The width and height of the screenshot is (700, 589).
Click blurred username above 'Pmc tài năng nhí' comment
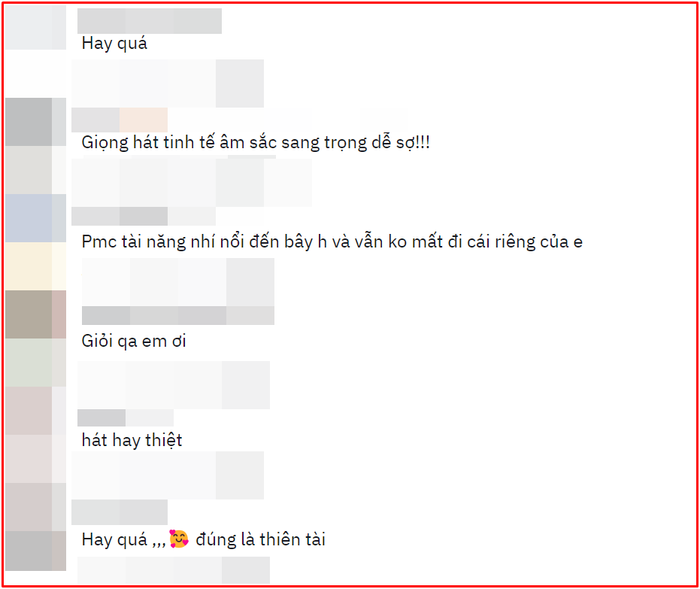(143, 216)
